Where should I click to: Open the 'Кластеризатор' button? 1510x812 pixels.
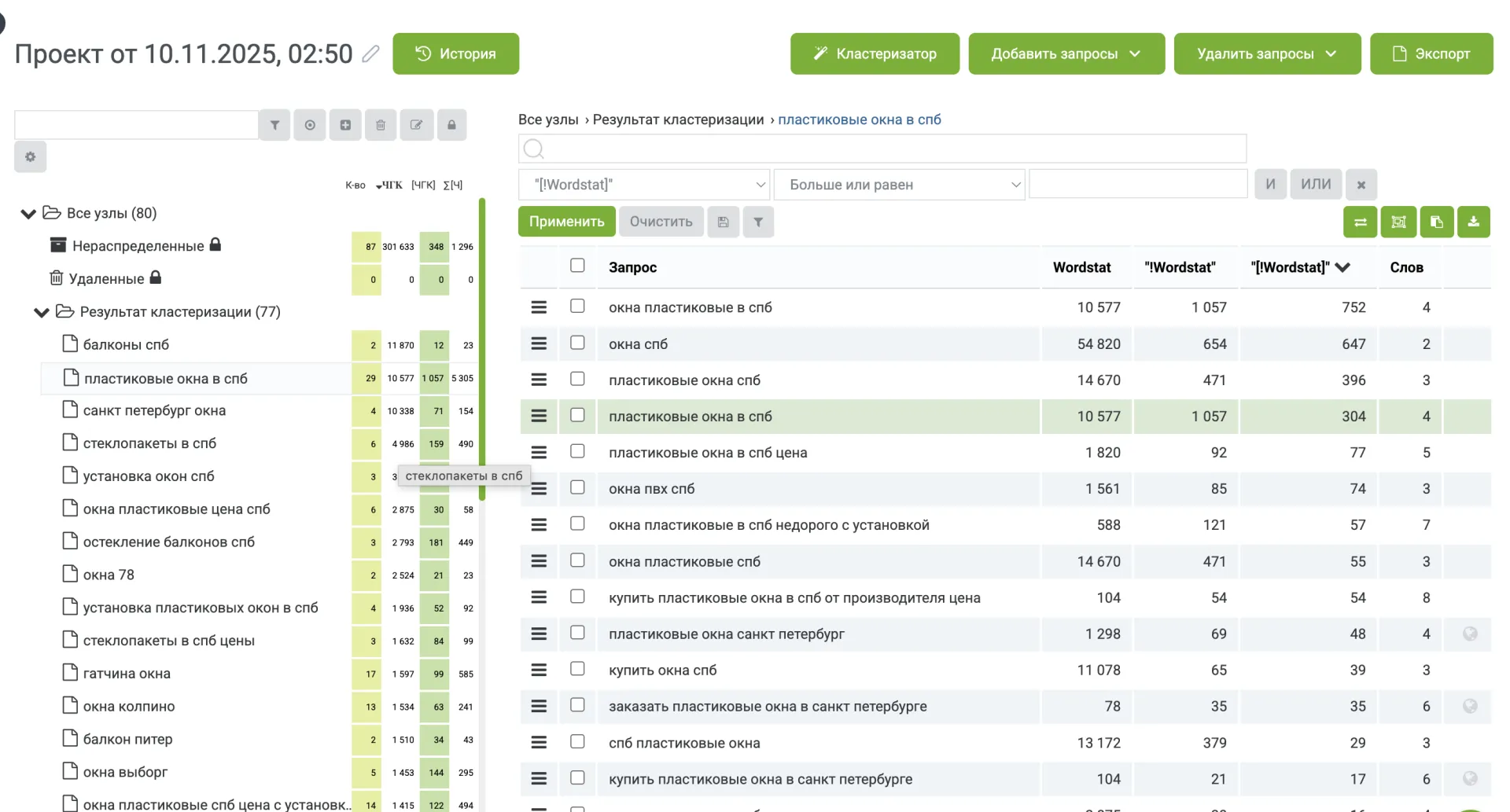tap(875, 54)
